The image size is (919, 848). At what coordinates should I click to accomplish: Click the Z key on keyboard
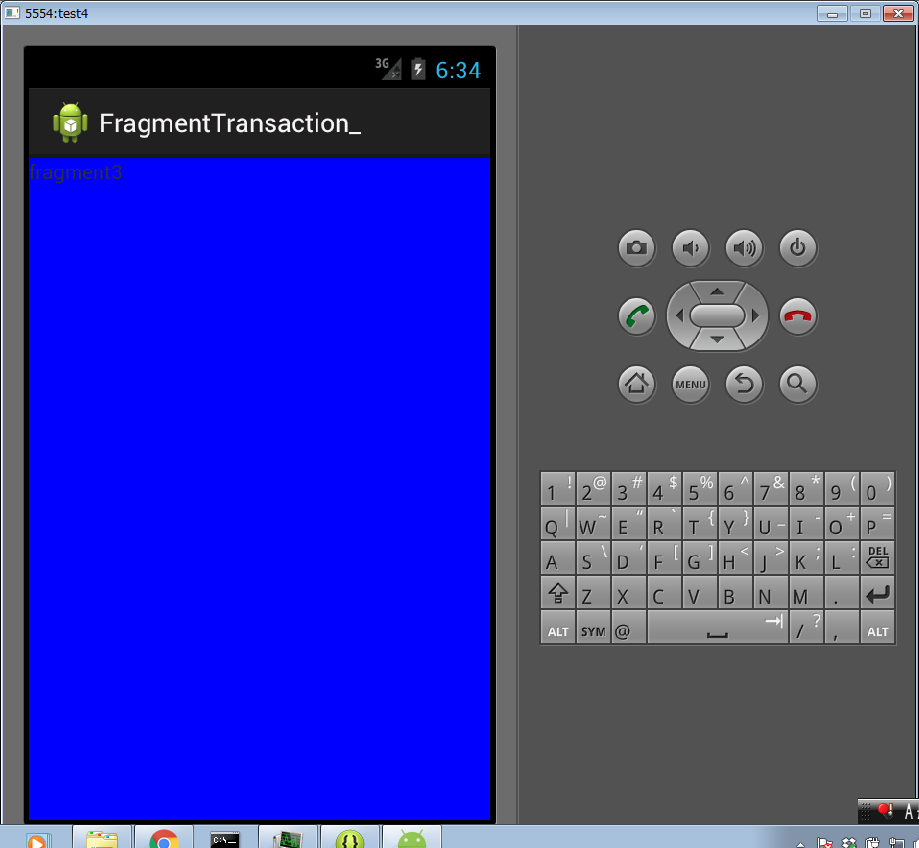[x=593, y=593]
